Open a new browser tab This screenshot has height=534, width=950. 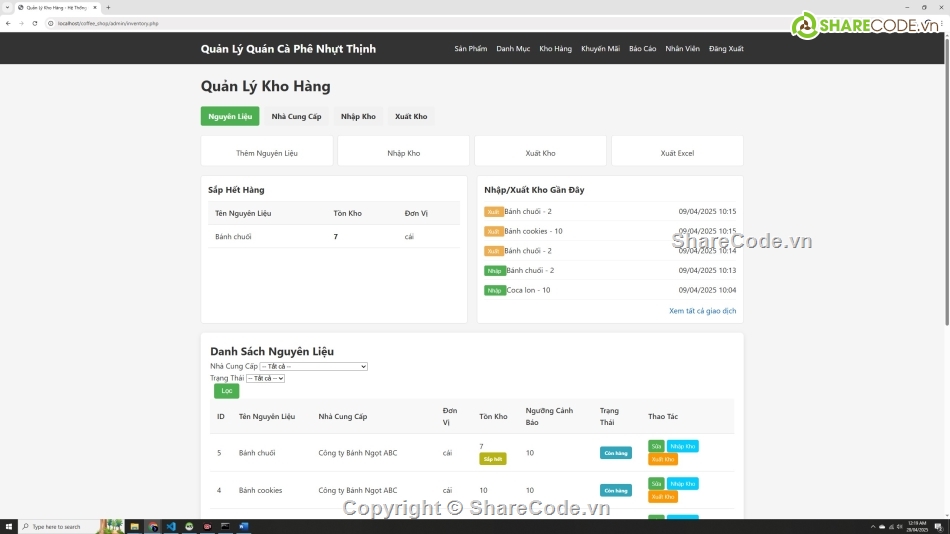pos(108,7)
